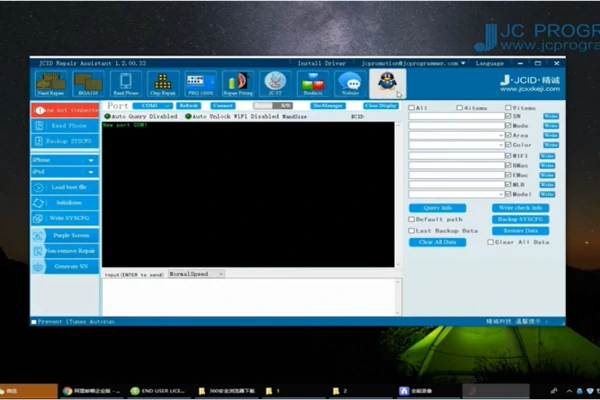600x400 pixels.
Task: Open the COM1 port dropdown
Action: 153,106
